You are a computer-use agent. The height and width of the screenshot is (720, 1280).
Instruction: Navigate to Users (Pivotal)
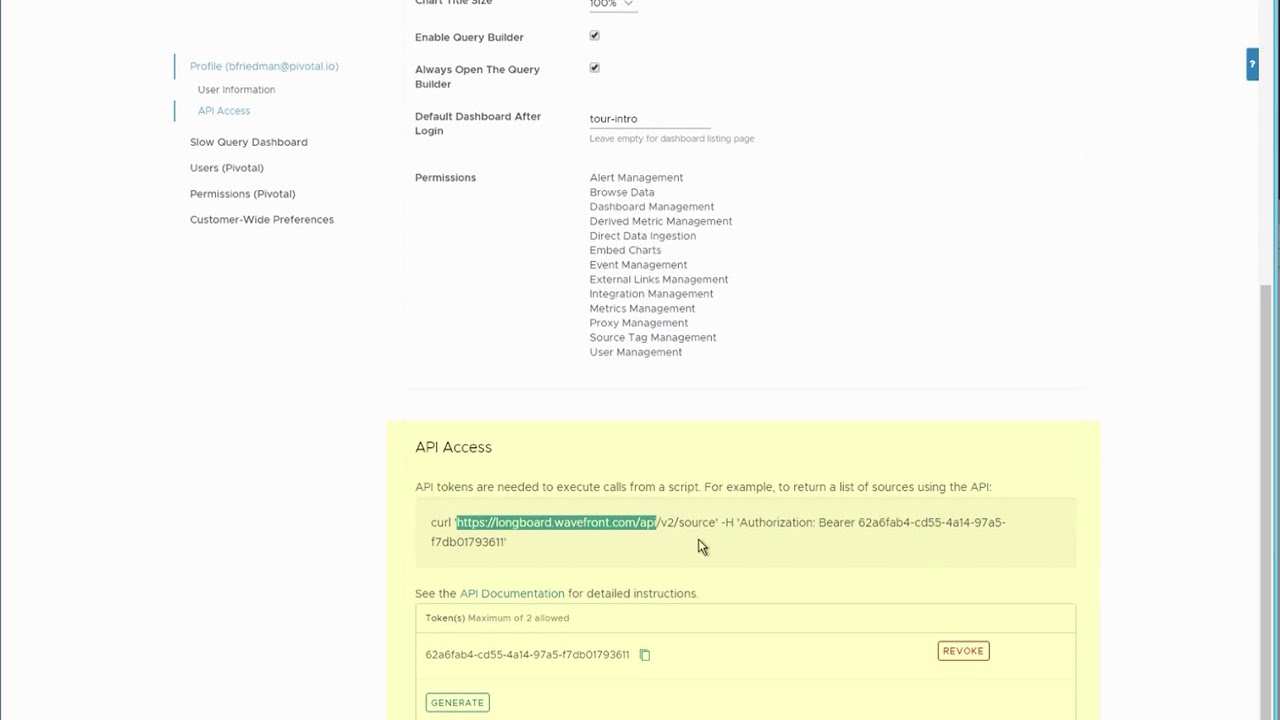(226, 168)
